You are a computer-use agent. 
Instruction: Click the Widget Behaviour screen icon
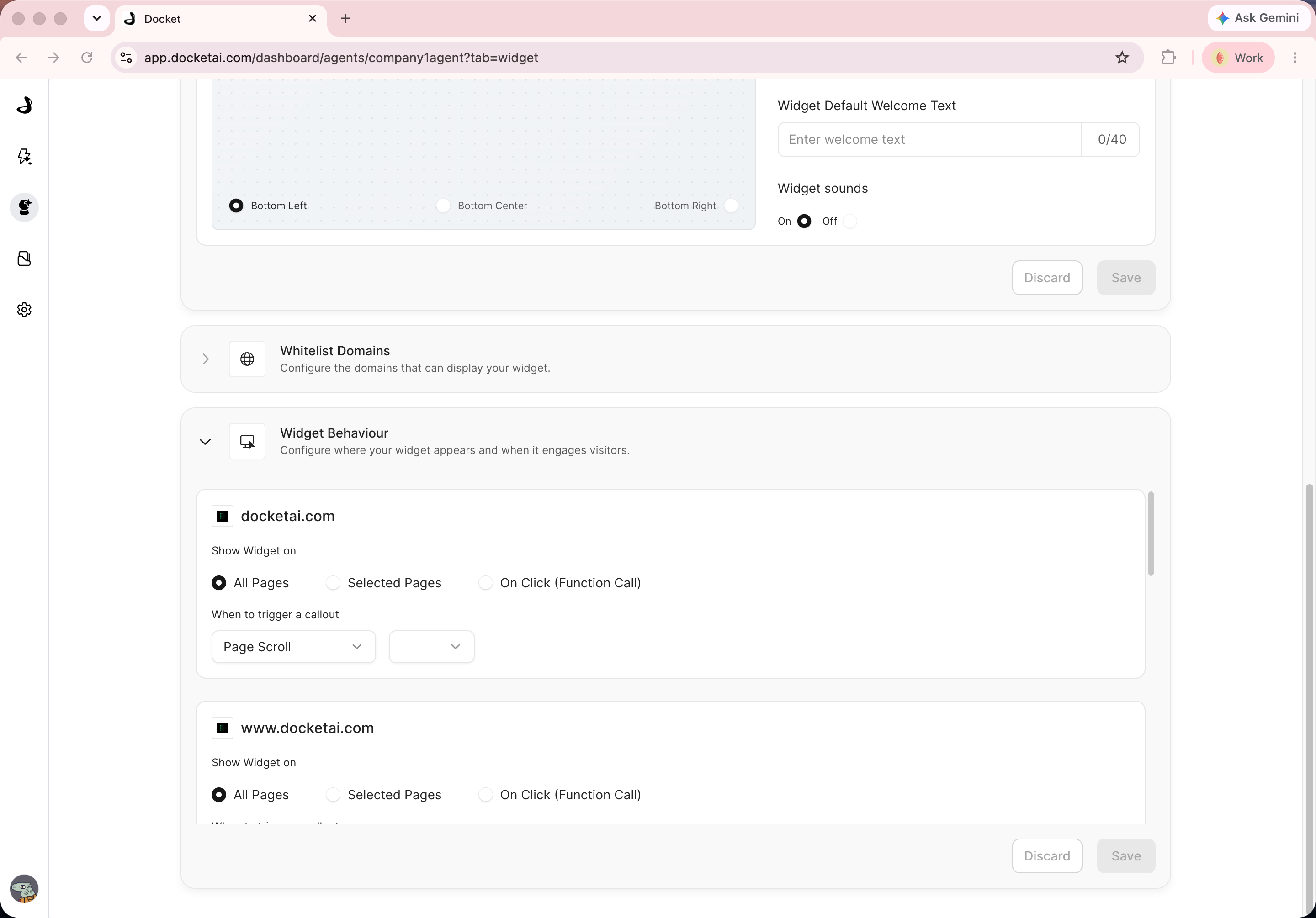[247, 441]
